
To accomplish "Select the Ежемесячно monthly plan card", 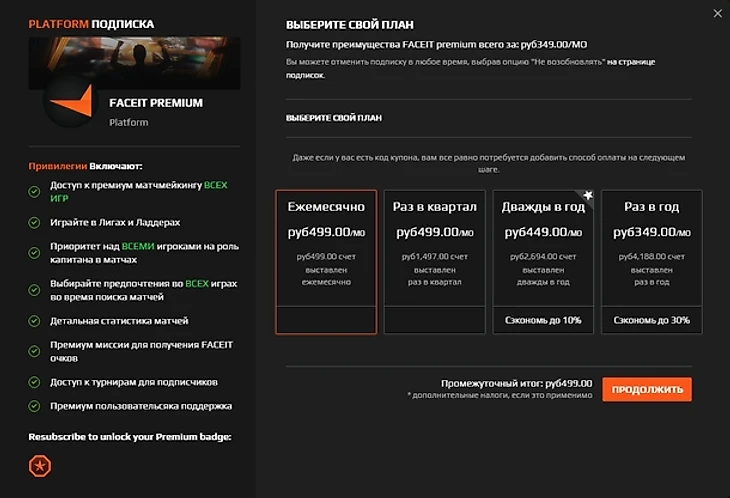I will pos(326,262).
